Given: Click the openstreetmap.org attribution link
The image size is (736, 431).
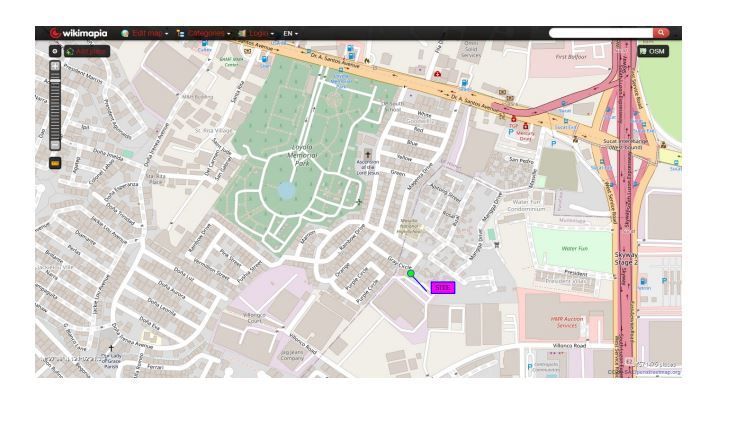Looking at the screenshot, I should tap(656, 372).
